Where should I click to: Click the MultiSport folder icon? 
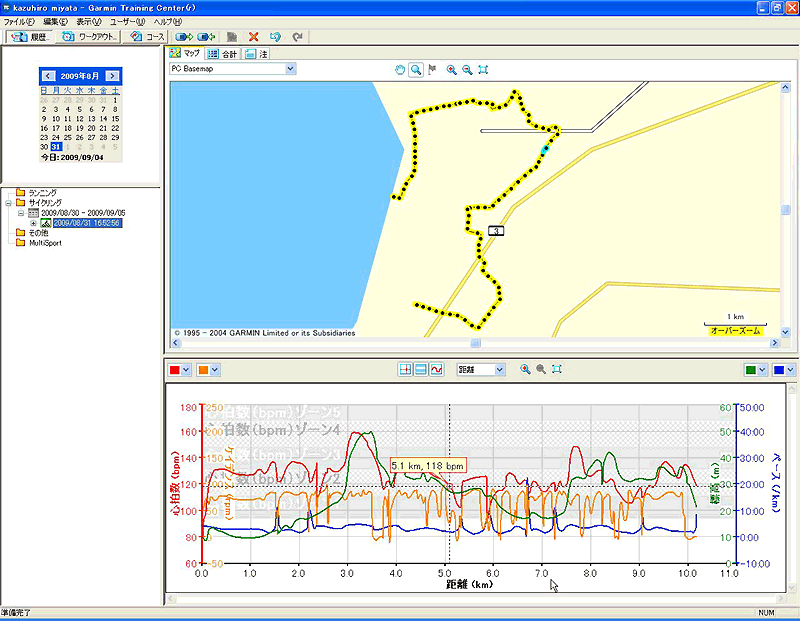(20, 243)
